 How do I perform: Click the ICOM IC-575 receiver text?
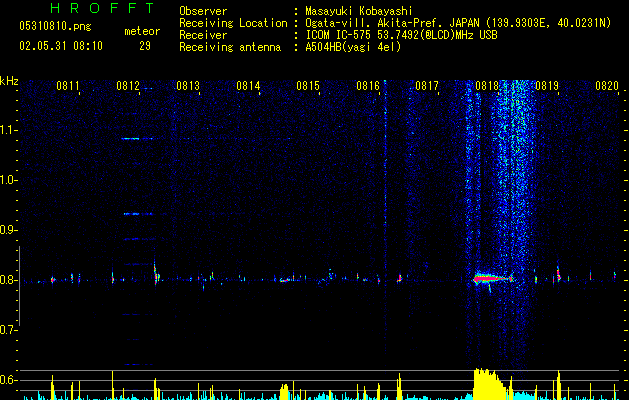click(x=401, y=35)
